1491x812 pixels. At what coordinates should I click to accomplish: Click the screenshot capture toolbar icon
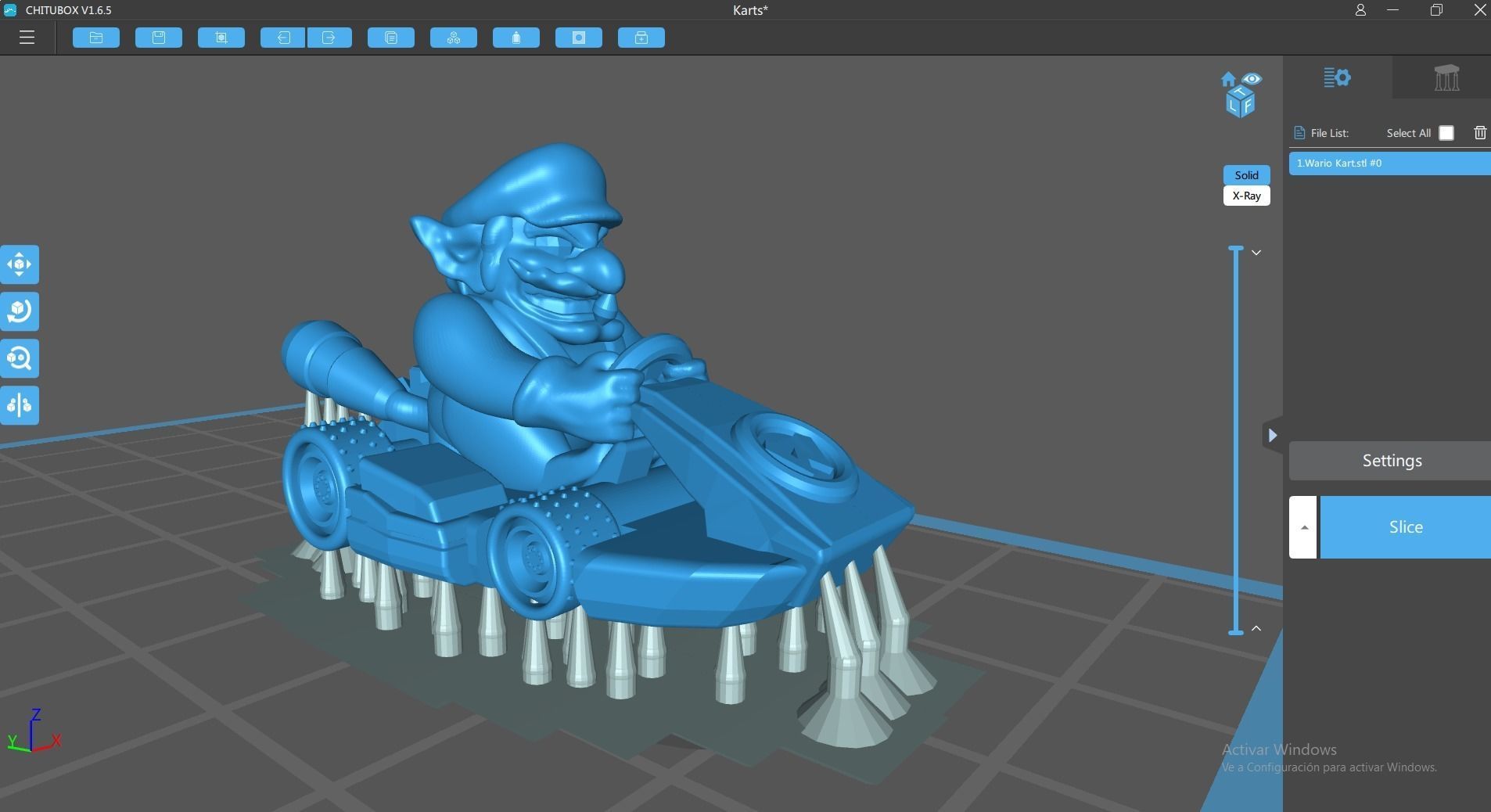point(221,38)
